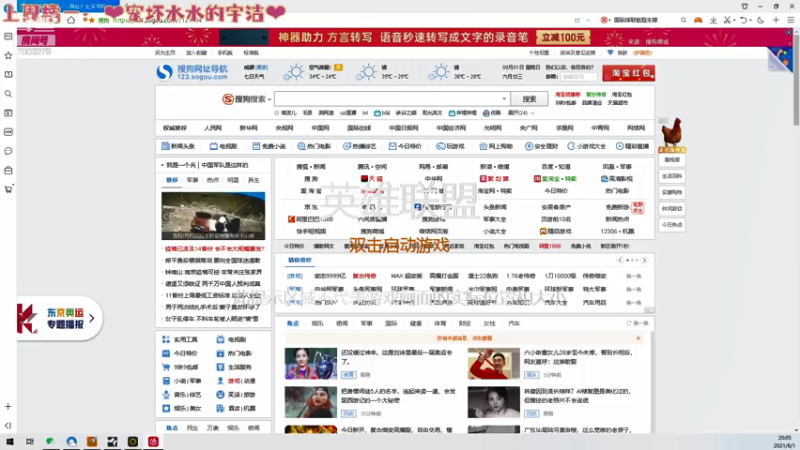Click the 立减100元 ad banner button
The image size is (800, 450).
pos(563,37)
